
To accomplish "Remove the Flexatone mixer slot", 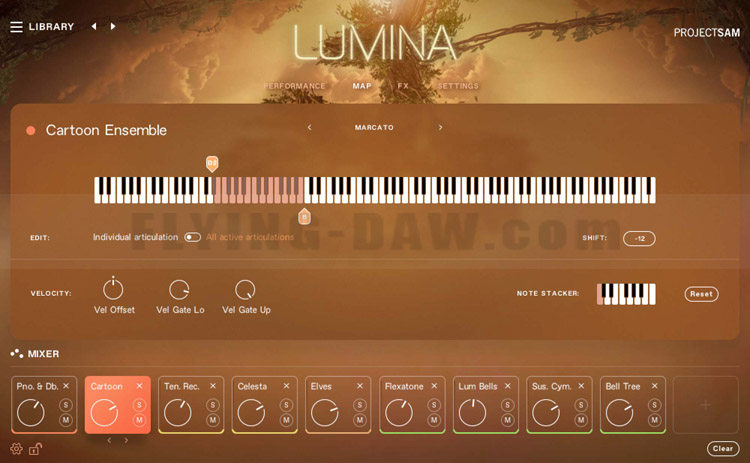I will pyautogui.click(x=434, y=386).
